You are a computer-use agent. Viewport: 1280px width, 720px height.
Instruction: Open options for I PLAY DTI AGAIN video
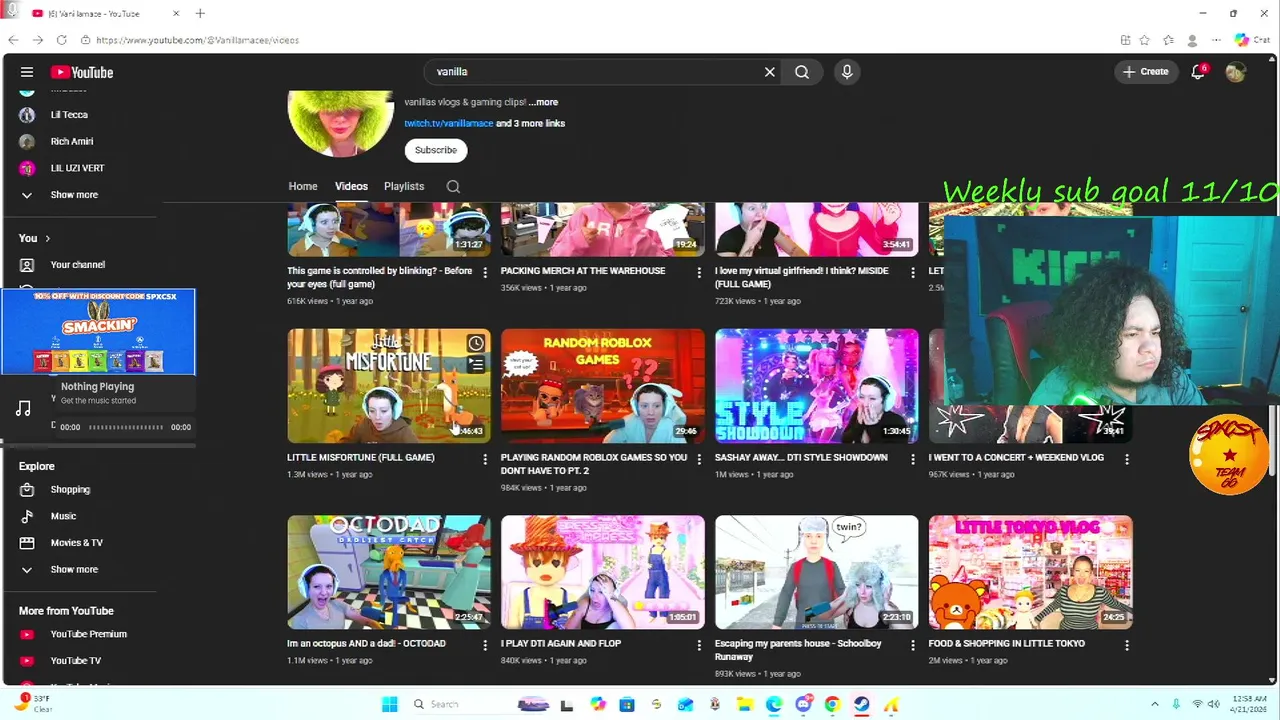[699, 645]
